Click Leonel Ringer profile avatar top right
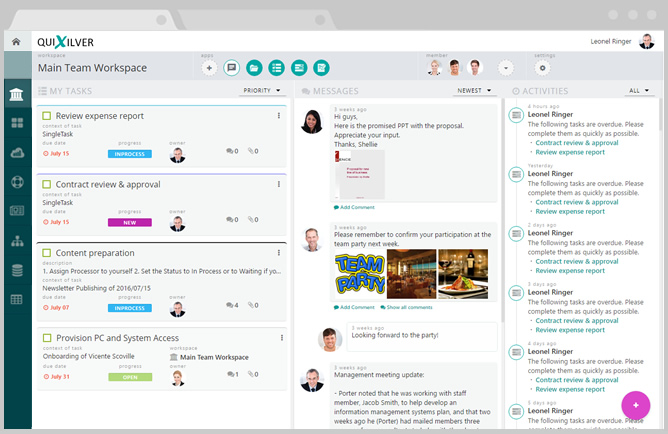 647,41
